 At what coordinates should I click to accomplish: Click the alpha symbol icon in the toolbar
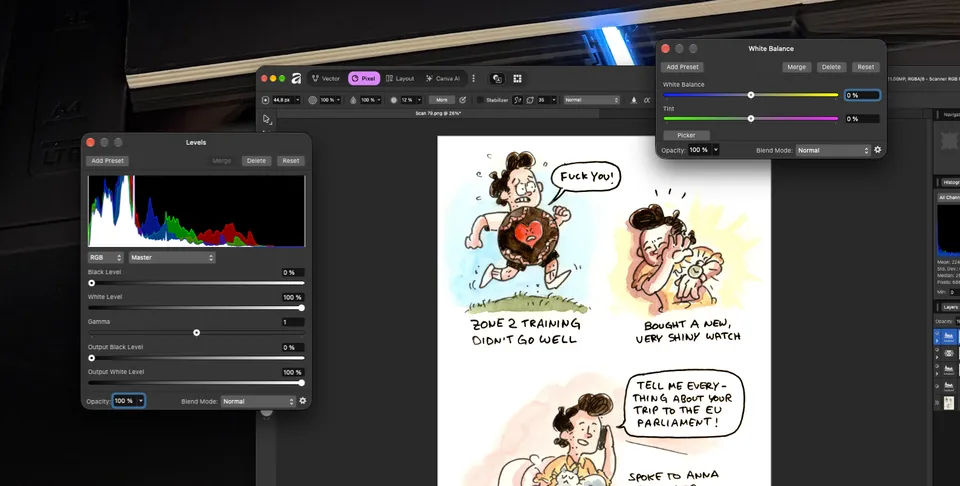[647, 100]
